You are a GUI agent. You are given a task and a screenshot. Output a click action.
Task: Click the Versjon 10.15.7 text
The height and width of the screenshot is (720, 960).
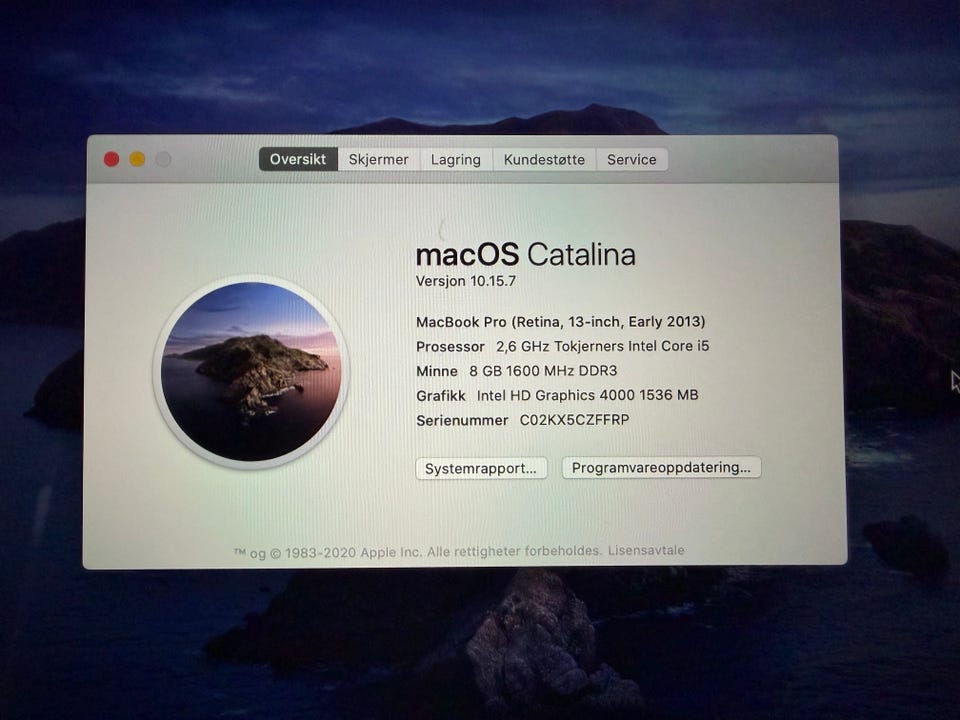[x=466, y=281]
